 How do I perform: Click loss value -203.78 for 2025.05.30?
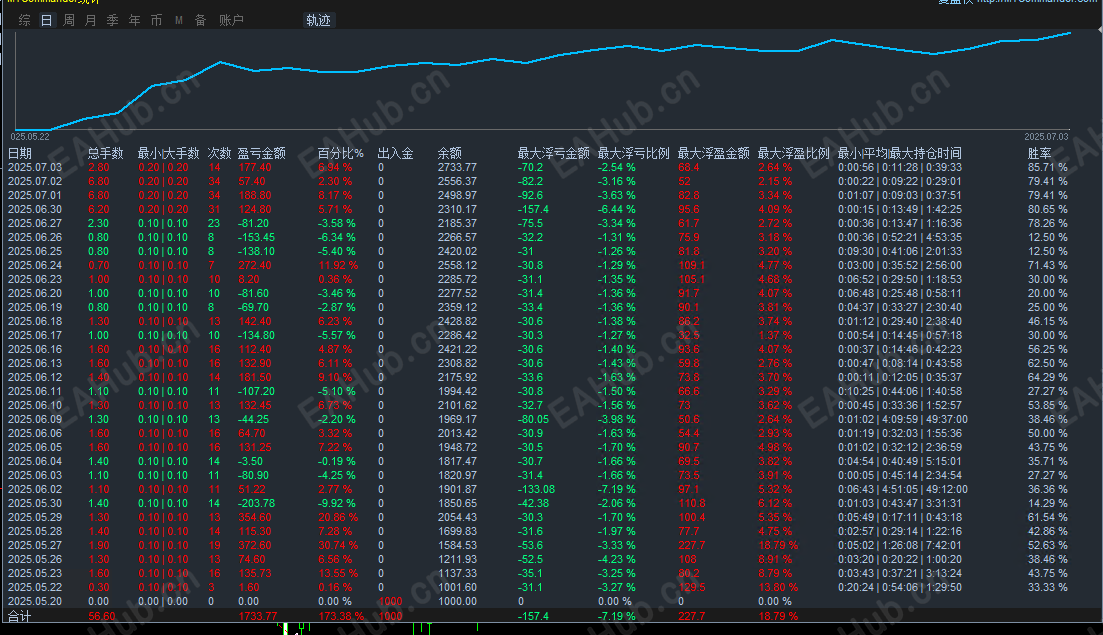tap(256, 503)
